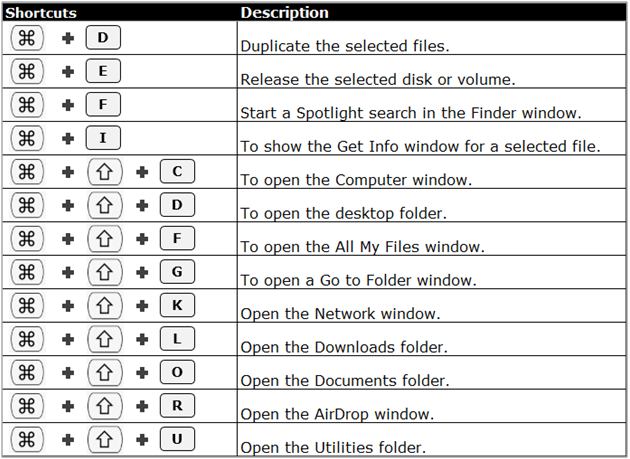
Task: Click the E key icon for Release disk
Action: point(103,71)
